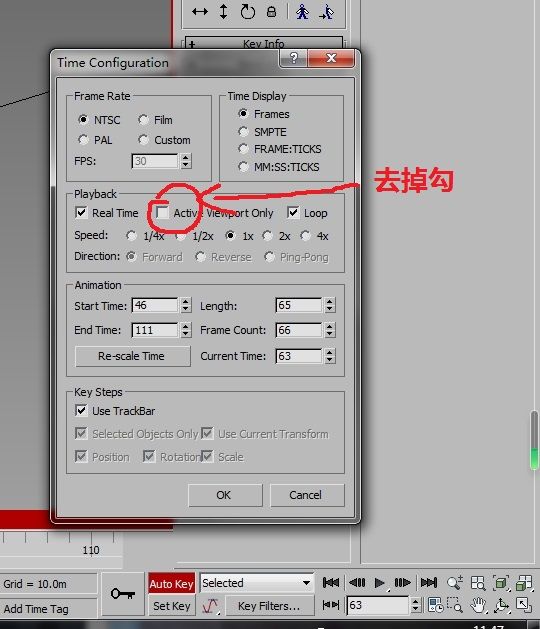Screen dimensions: 540x629
Task: Jump to the animation end frame
Action: click(428, 582)
